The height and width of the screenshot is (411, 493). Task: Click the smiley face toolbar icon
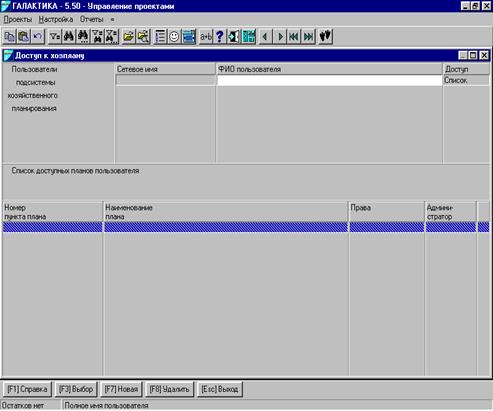(174, 36)
